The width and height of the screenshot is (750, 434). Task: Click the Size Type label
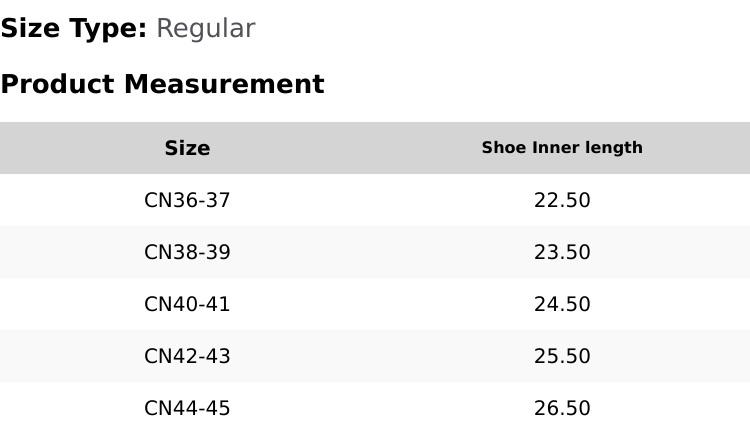click(x=74, y=29)
